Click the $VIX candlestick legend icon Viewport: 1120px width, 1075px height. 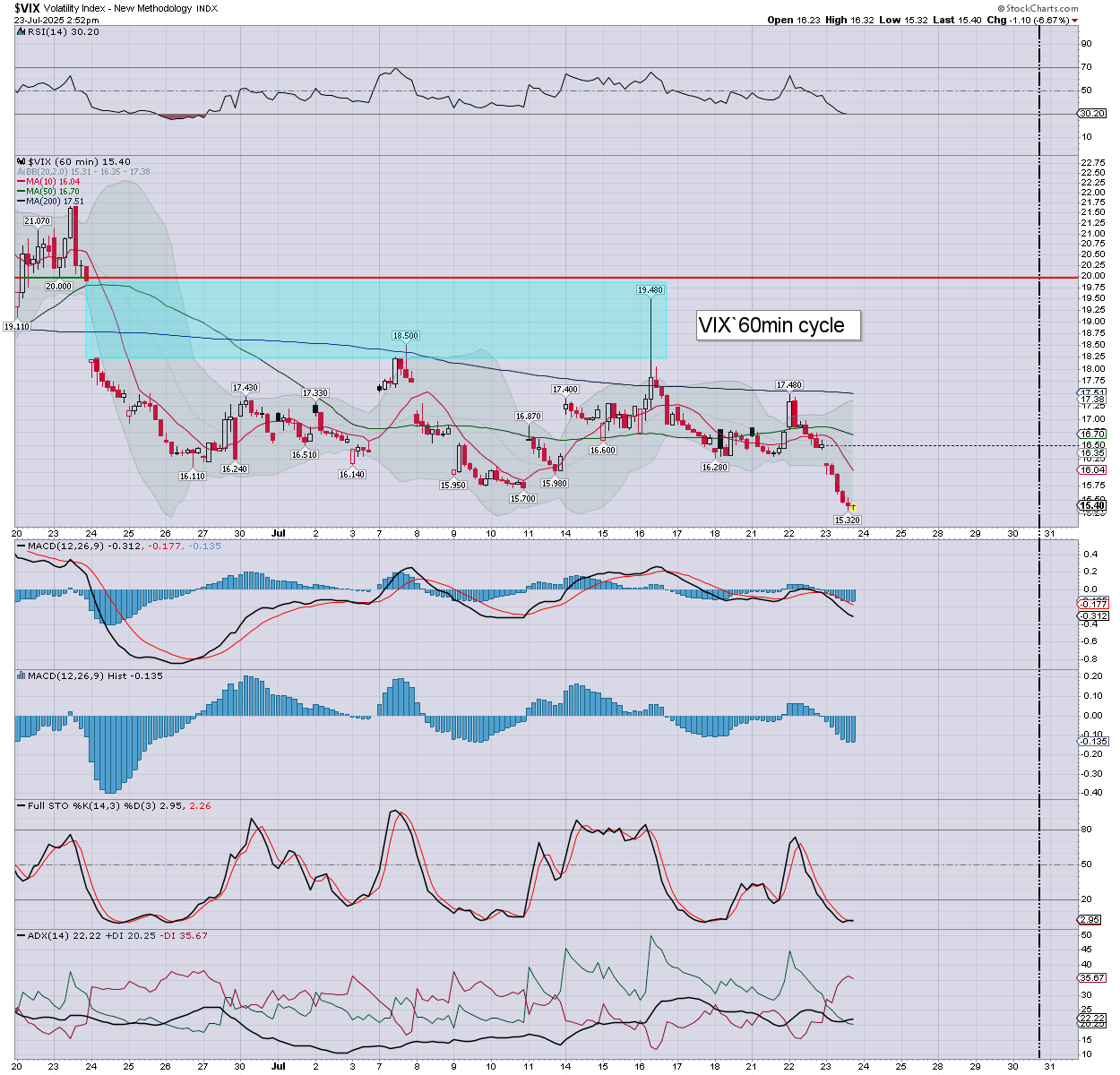pyautogui.click(x=22, y=162)
